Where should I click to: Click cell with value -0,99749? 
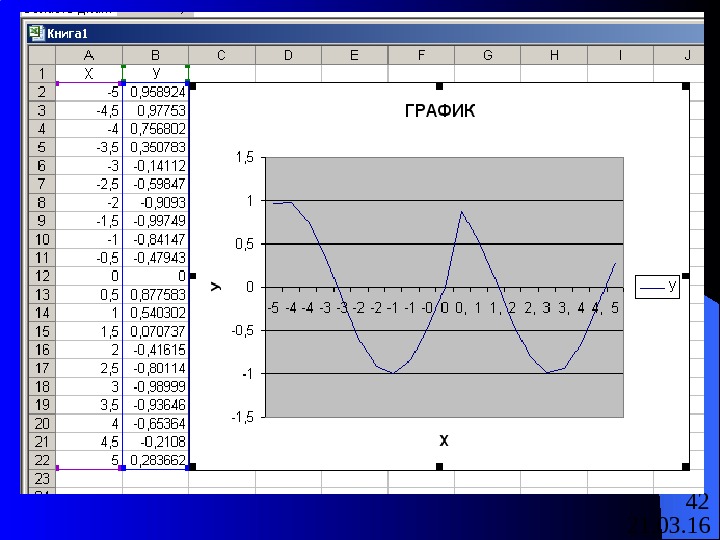[x=155, y=220]
